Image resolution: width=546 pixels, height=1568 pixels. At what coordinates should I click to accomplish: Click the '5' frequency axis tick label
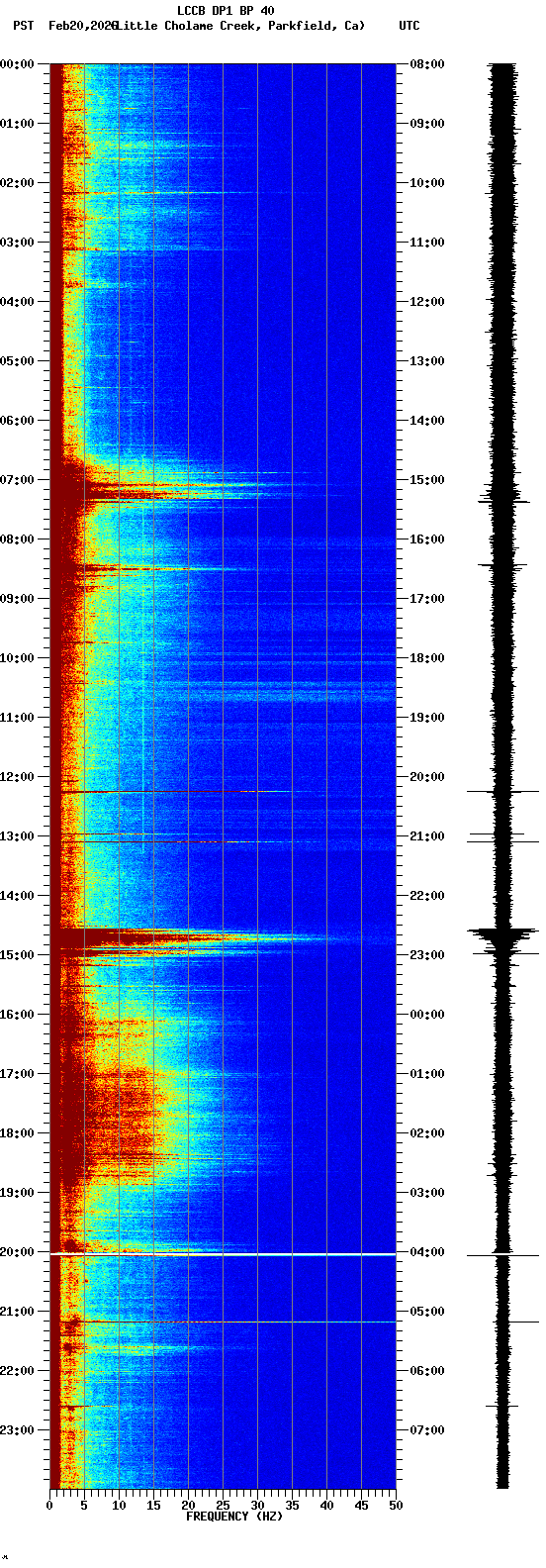[x=84, y=1506]
